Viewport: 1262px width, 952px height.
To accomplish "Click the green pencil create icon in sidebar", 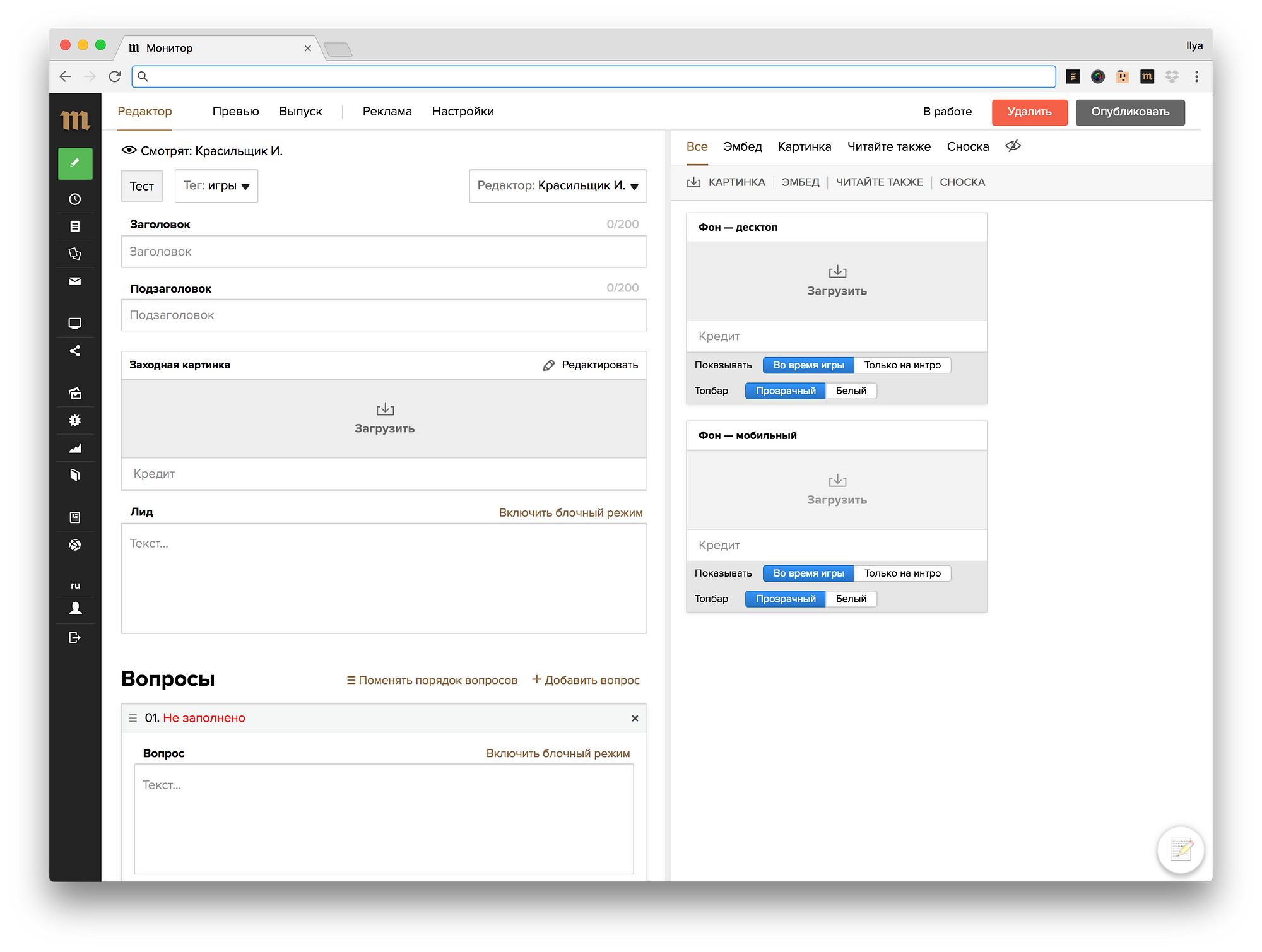I will point(75,164).
